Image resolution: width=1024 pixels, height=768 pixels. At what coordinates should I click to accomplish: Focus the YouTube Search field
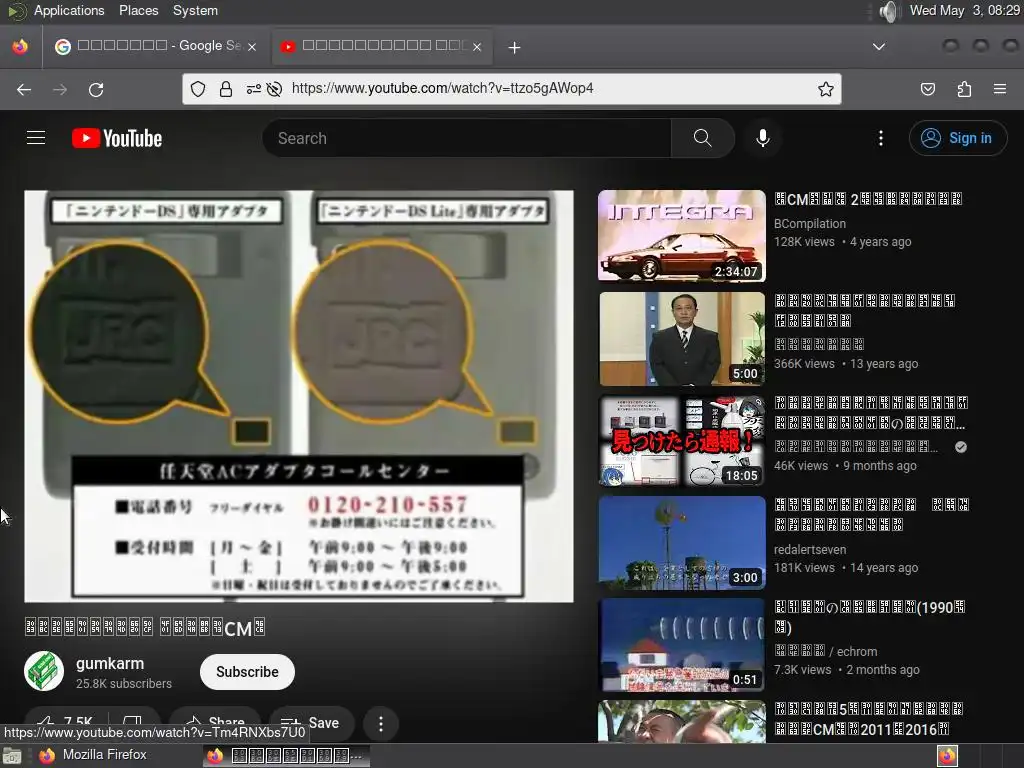point(467,138)
